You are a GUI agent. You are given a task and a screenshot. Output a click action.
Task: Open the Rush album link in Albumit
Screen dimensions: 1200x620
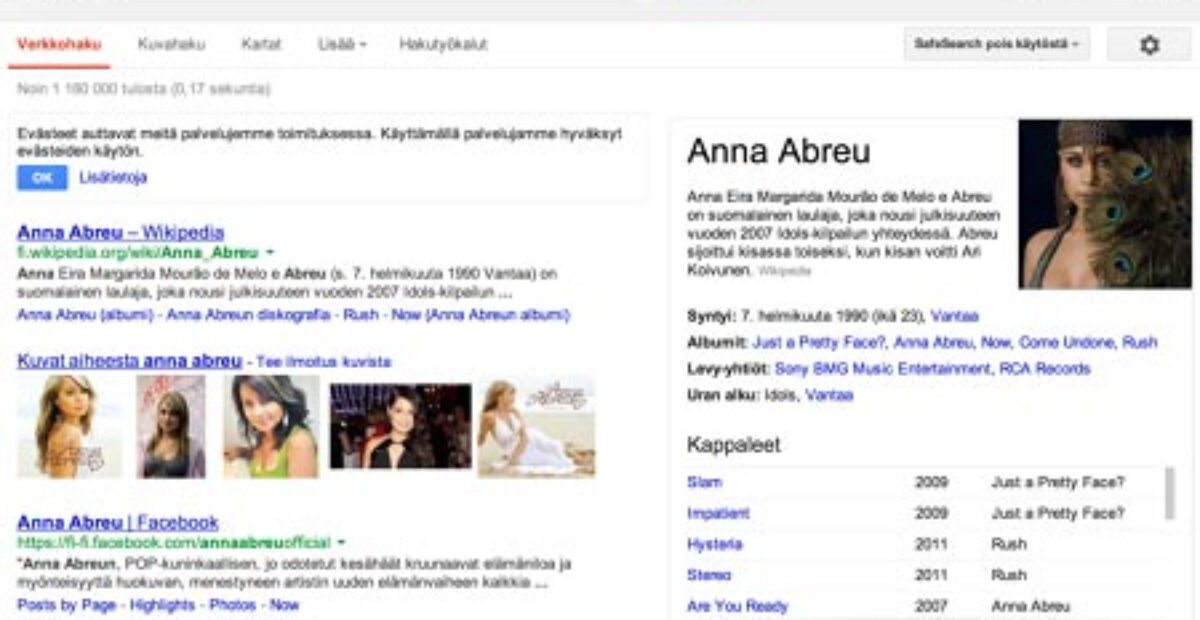(x=1139, y=342)
